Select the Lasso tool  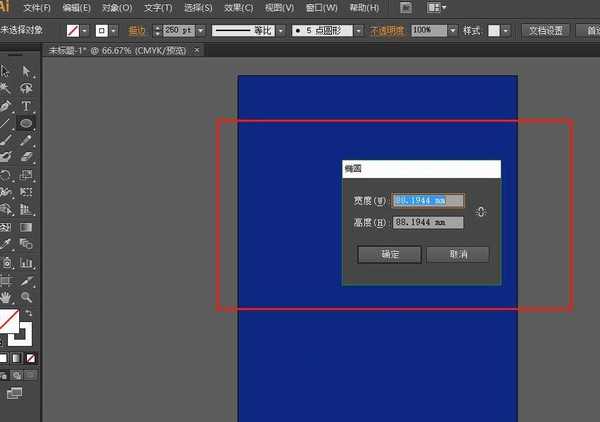26,89
